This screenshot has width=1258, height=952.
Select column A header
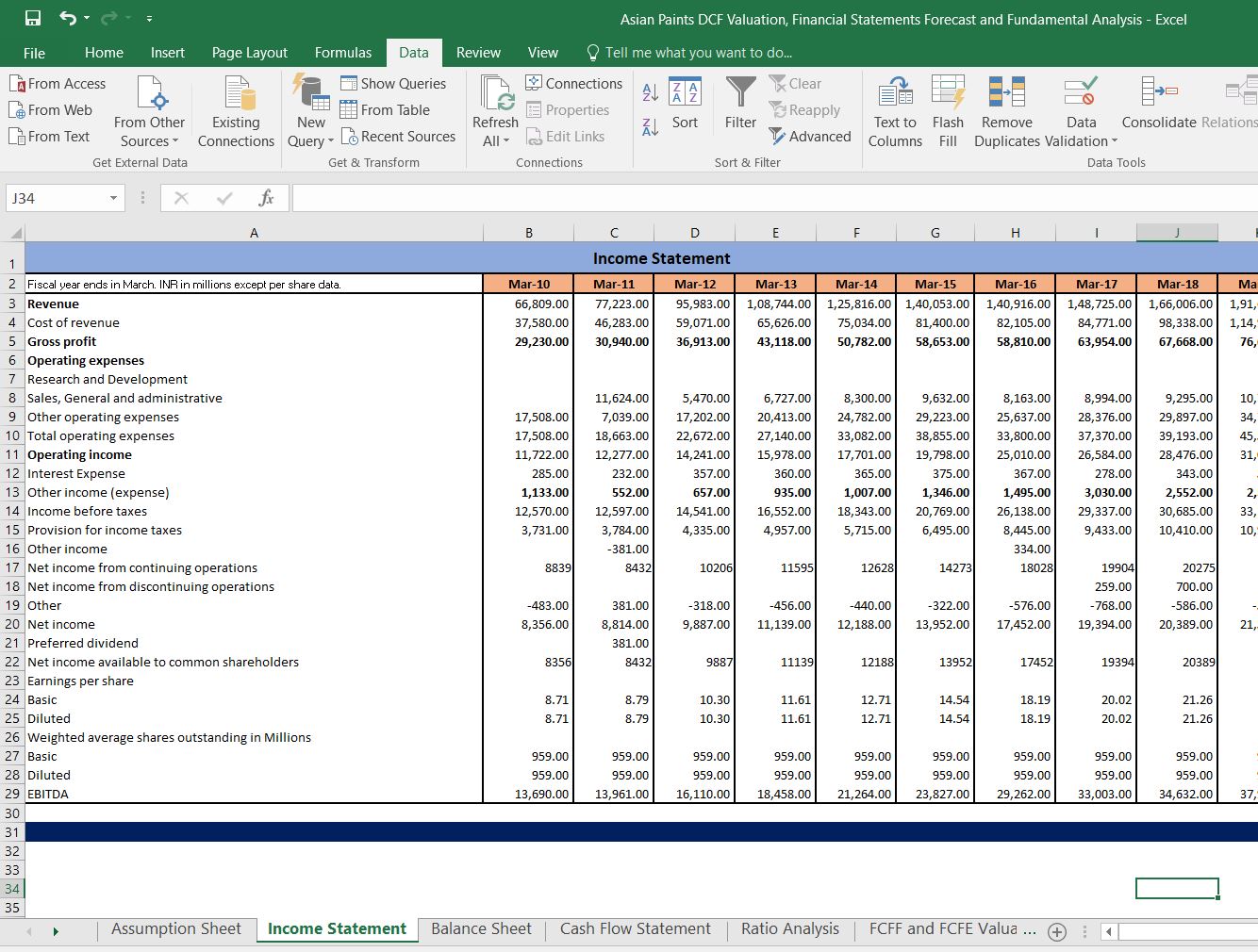[254, 233]
